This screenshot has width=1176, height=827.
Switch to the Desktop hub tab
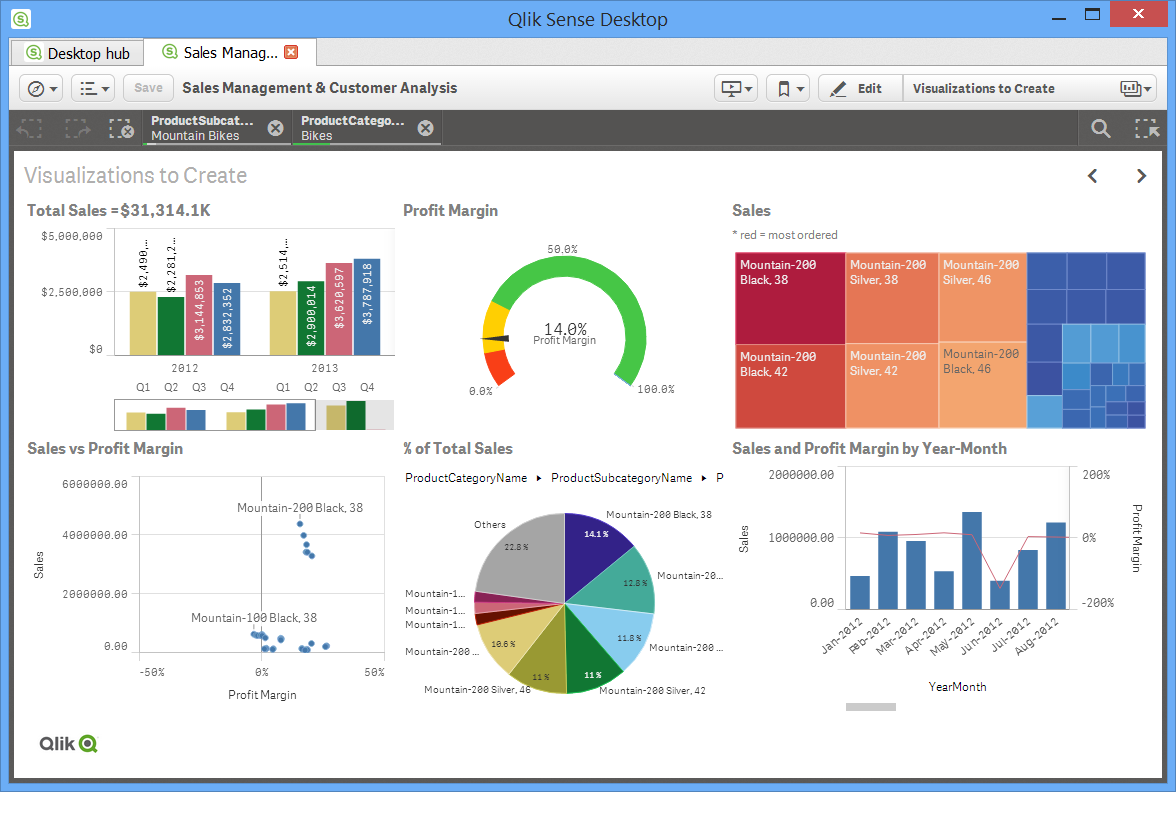pyautogui.click(x=77, y=53)
